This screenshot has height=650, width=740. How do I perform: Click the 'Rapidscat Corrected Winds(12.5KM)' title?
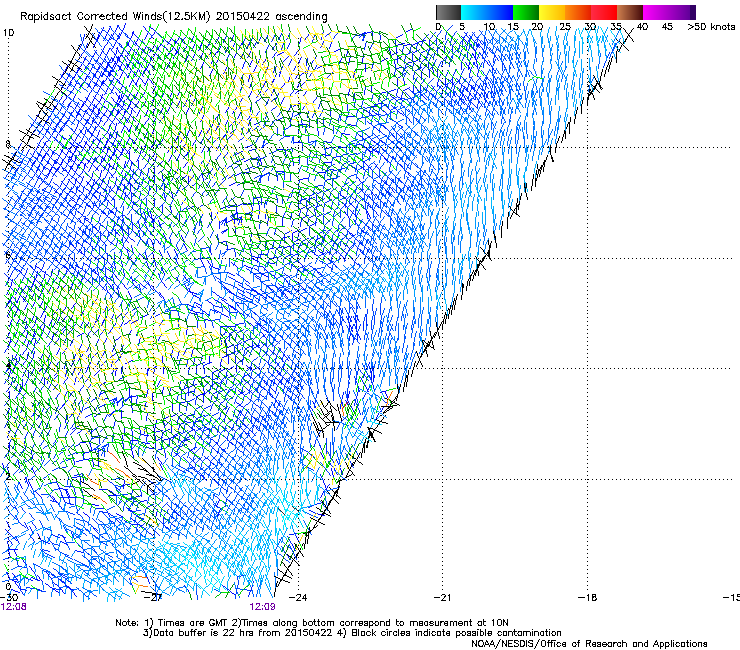point(116,16)
